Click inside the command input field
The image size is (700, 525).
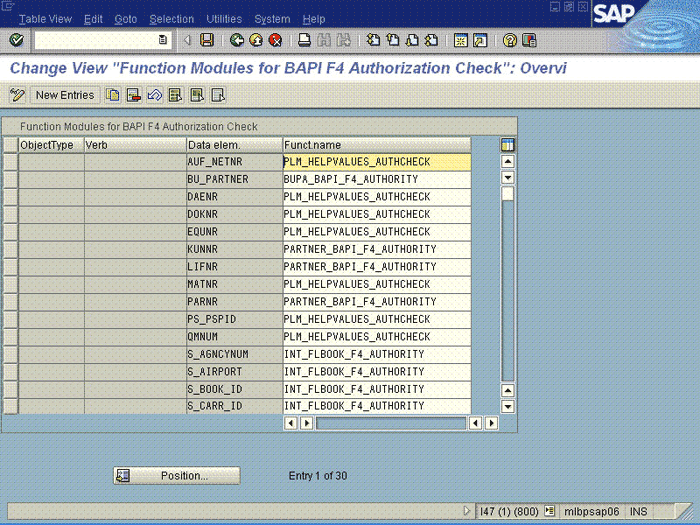96,40
